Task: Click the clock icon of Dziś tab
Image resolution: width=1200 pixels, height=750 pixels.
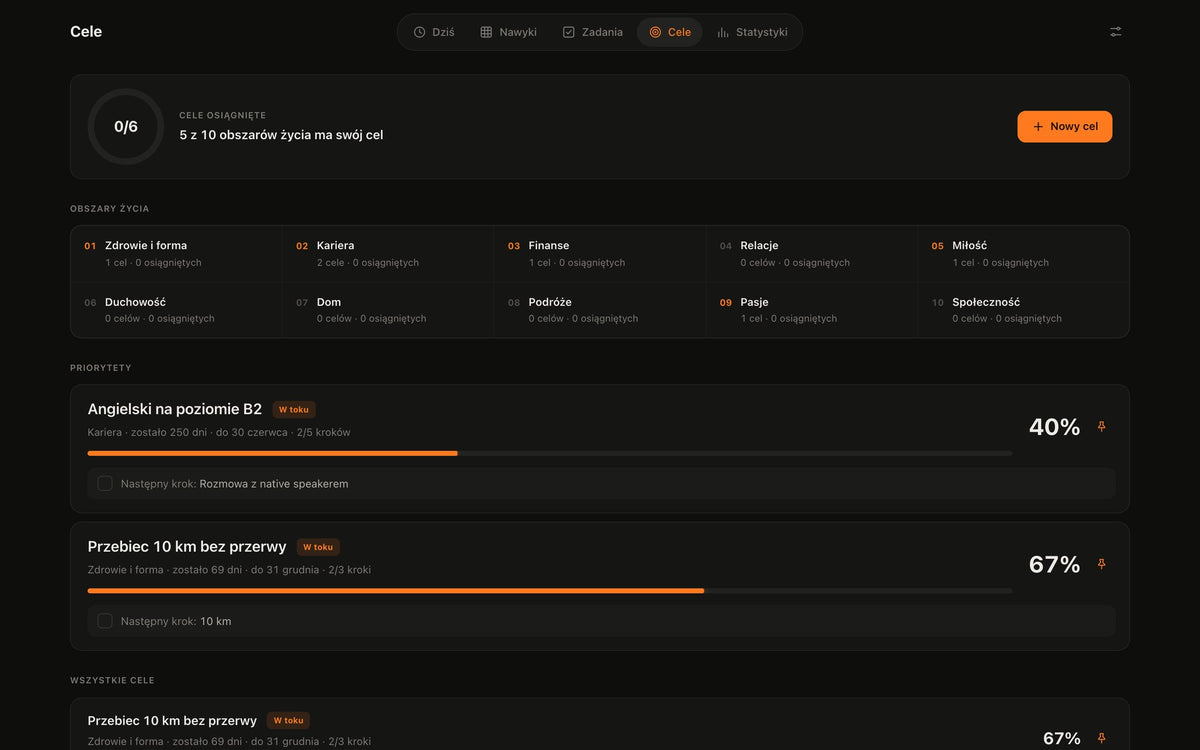Action: tap(419, 32)
